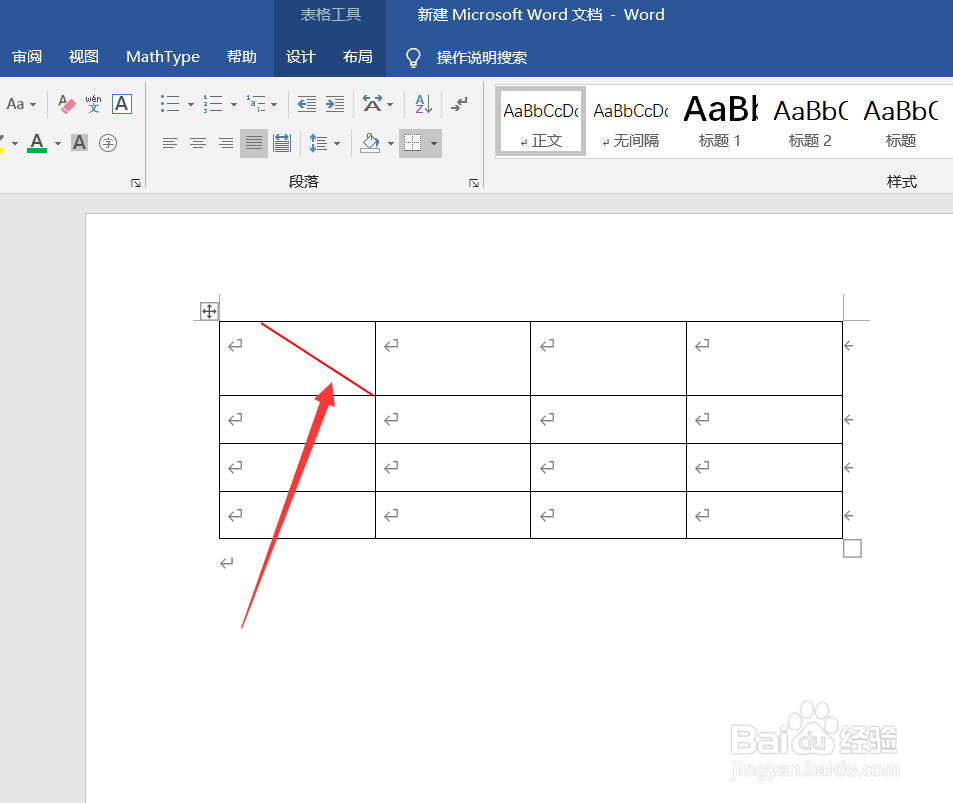This screenshot has width=953, height=803.
Task: Expand the bullets library dropdown
Action: [x=190, y=105]
